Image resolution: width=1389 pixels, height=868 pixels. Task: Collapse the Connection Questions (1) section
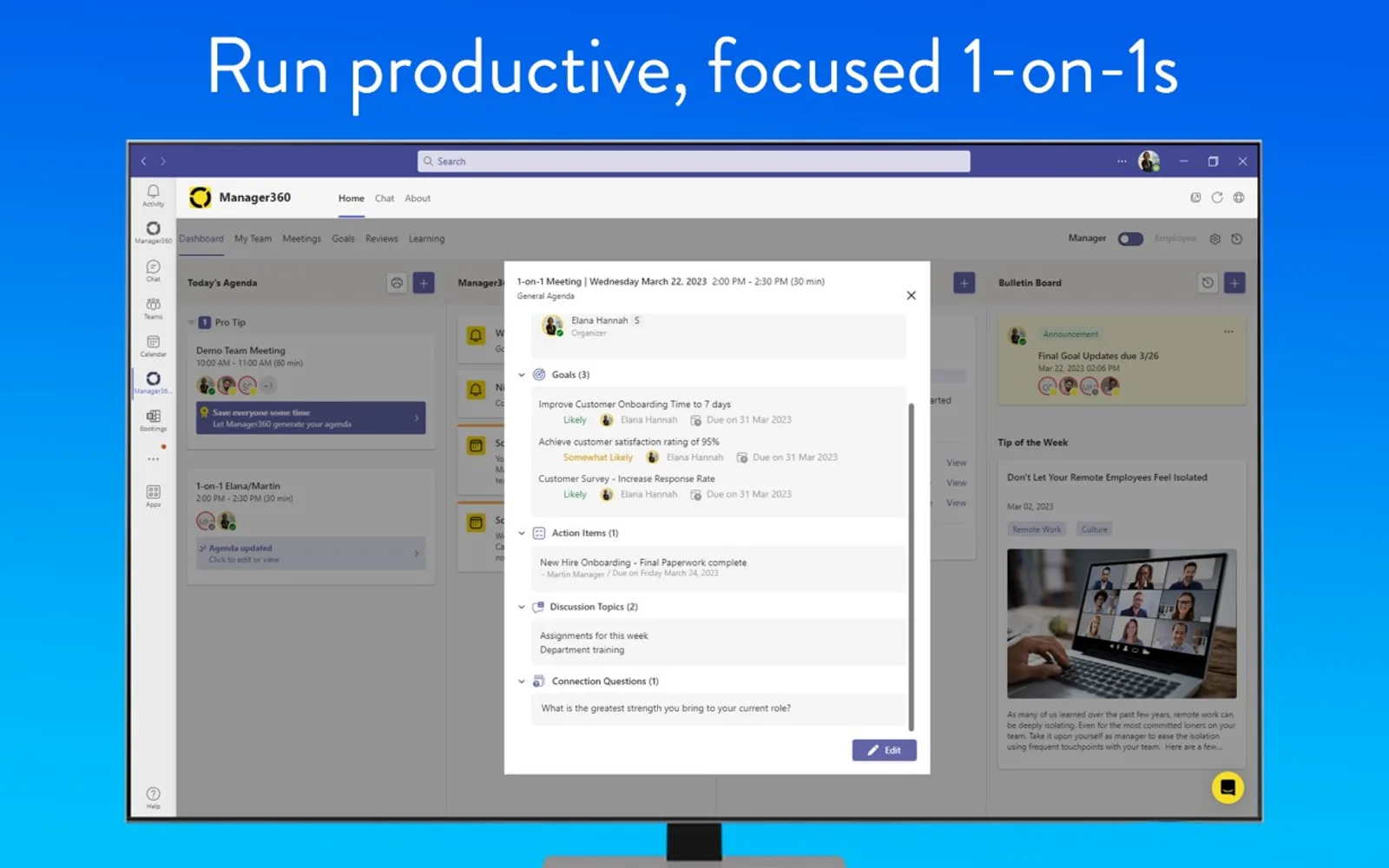point(522,681)
